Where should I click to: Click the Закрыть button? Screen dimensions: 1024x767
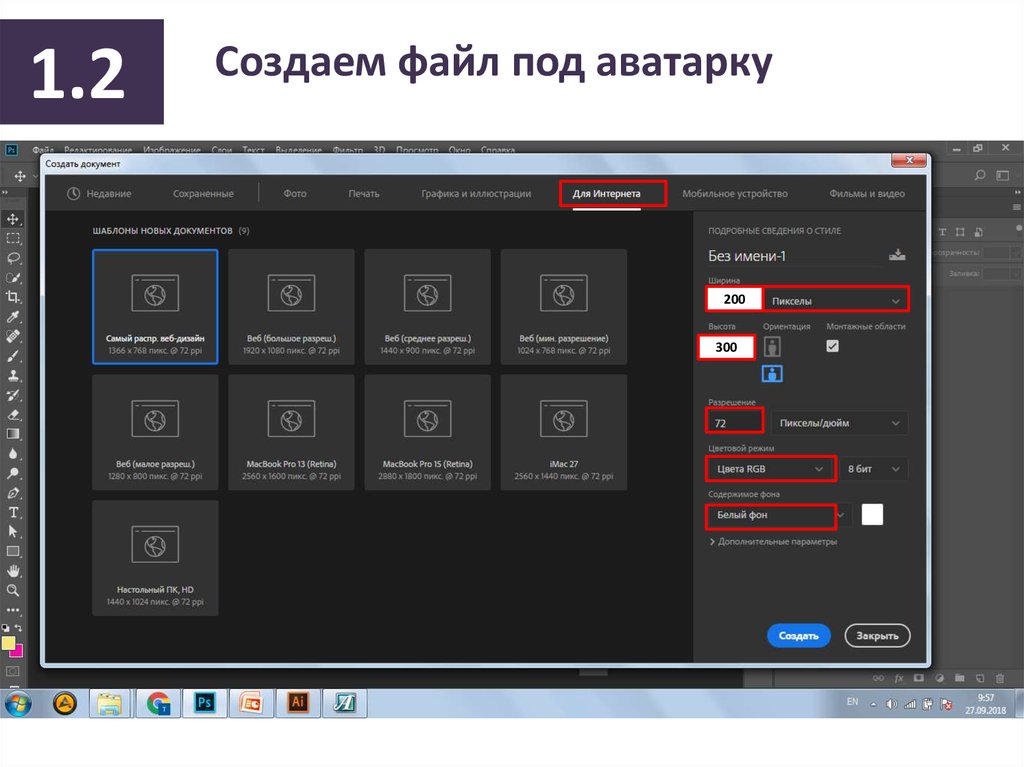point(877,635)
